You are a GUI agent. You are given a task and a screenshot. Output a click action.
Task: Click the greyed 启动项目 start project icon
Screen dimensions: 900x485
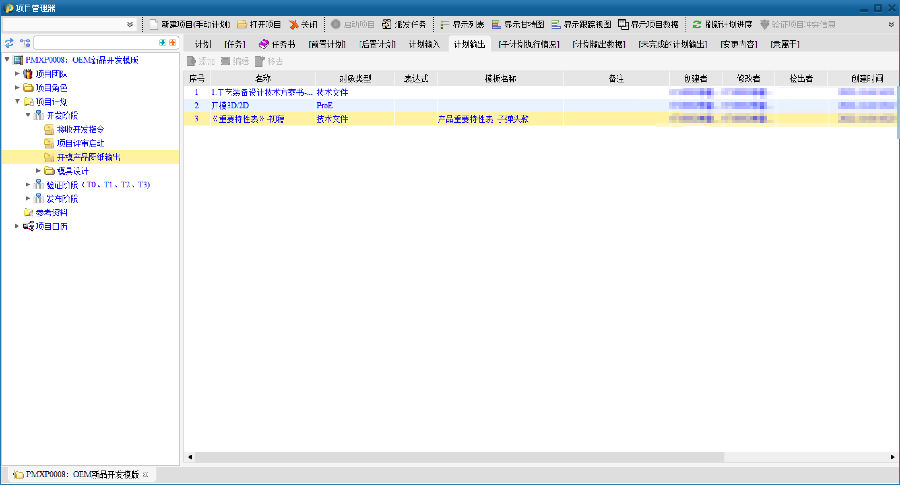[336, 24]
